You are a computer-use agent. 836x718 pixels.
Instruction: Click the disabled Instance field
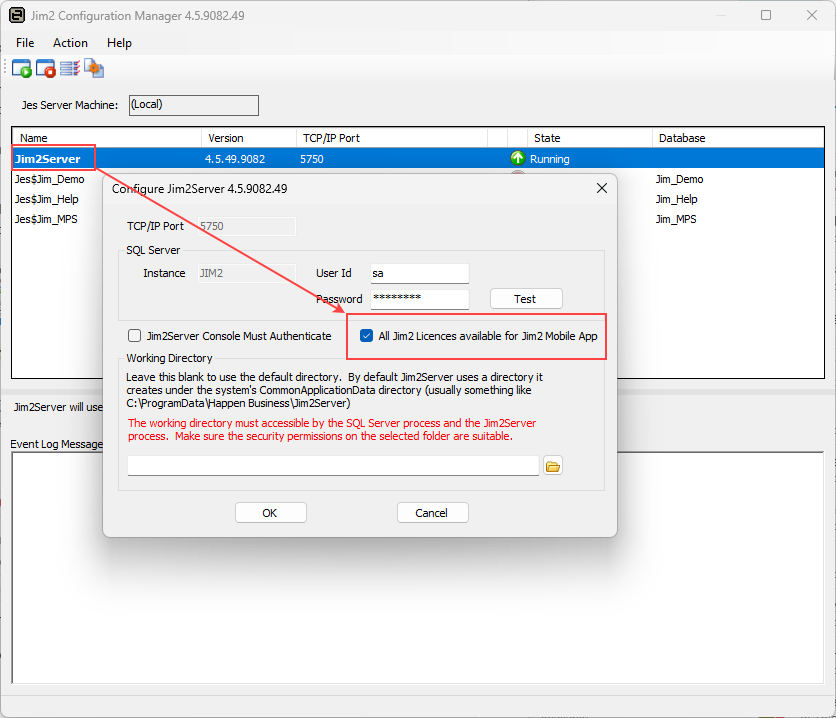[x=246, y=273]
